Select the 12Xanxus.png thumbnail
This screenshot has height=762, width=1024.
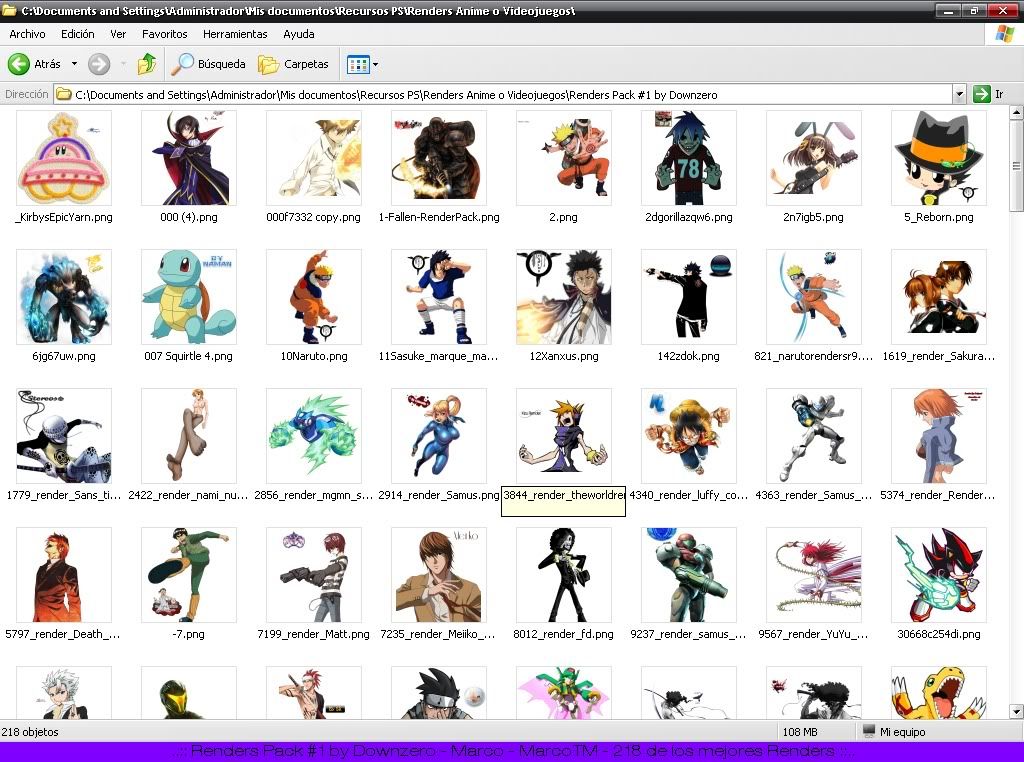pyautogui.click(x=564, y=297)
